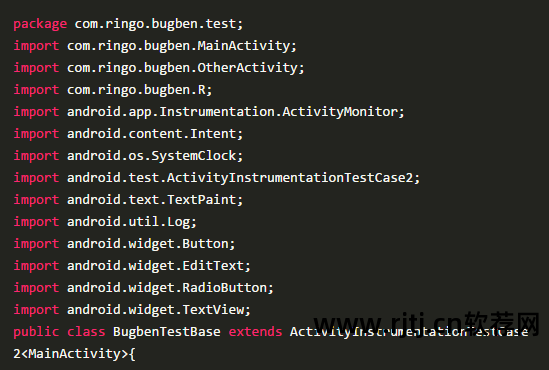Image resolution: width=549 pixels, height=370 pixels.
Task: Click the package keyword on first line
Action: point(40,24)
